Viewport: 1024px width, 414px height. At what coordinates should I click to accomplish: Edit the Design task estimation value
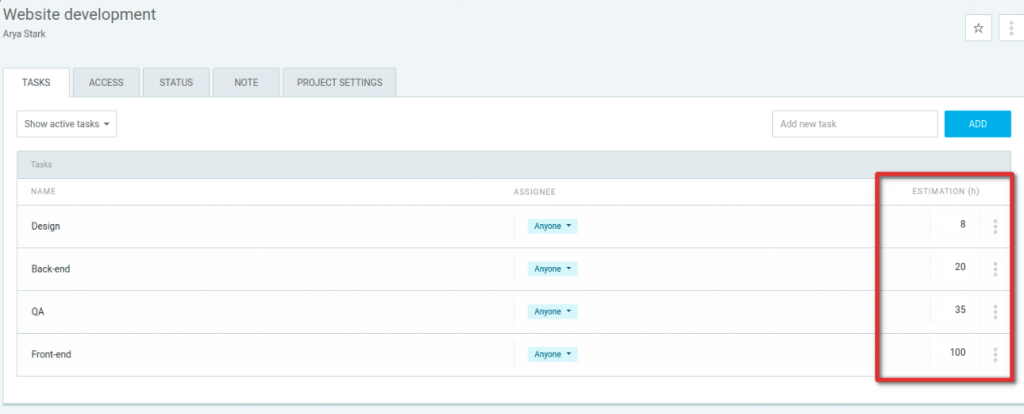pyautogui.click(x=955, y=226)
